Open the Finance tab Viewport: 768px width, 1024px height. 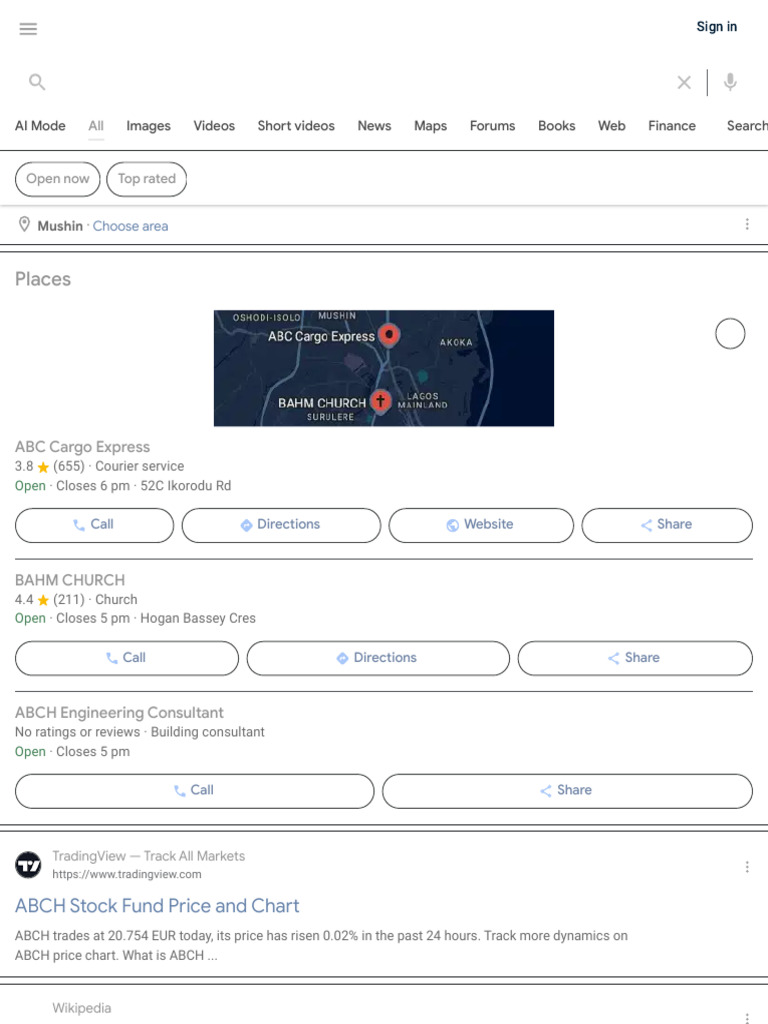(x=672, y=125)
